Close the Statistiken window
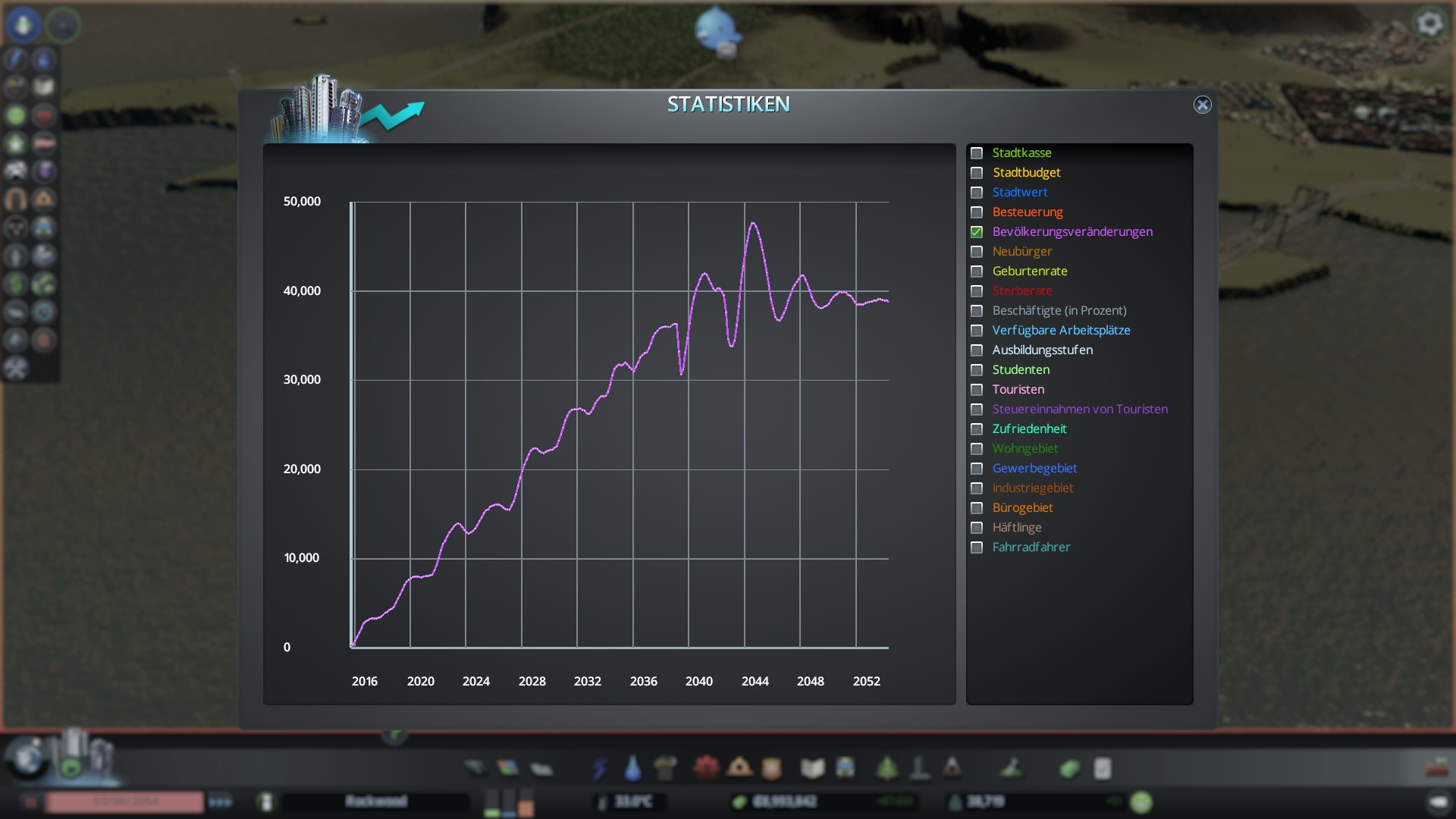This screenshot has height=819, width=1456. pyautogui.click(x=1202, y=105)
